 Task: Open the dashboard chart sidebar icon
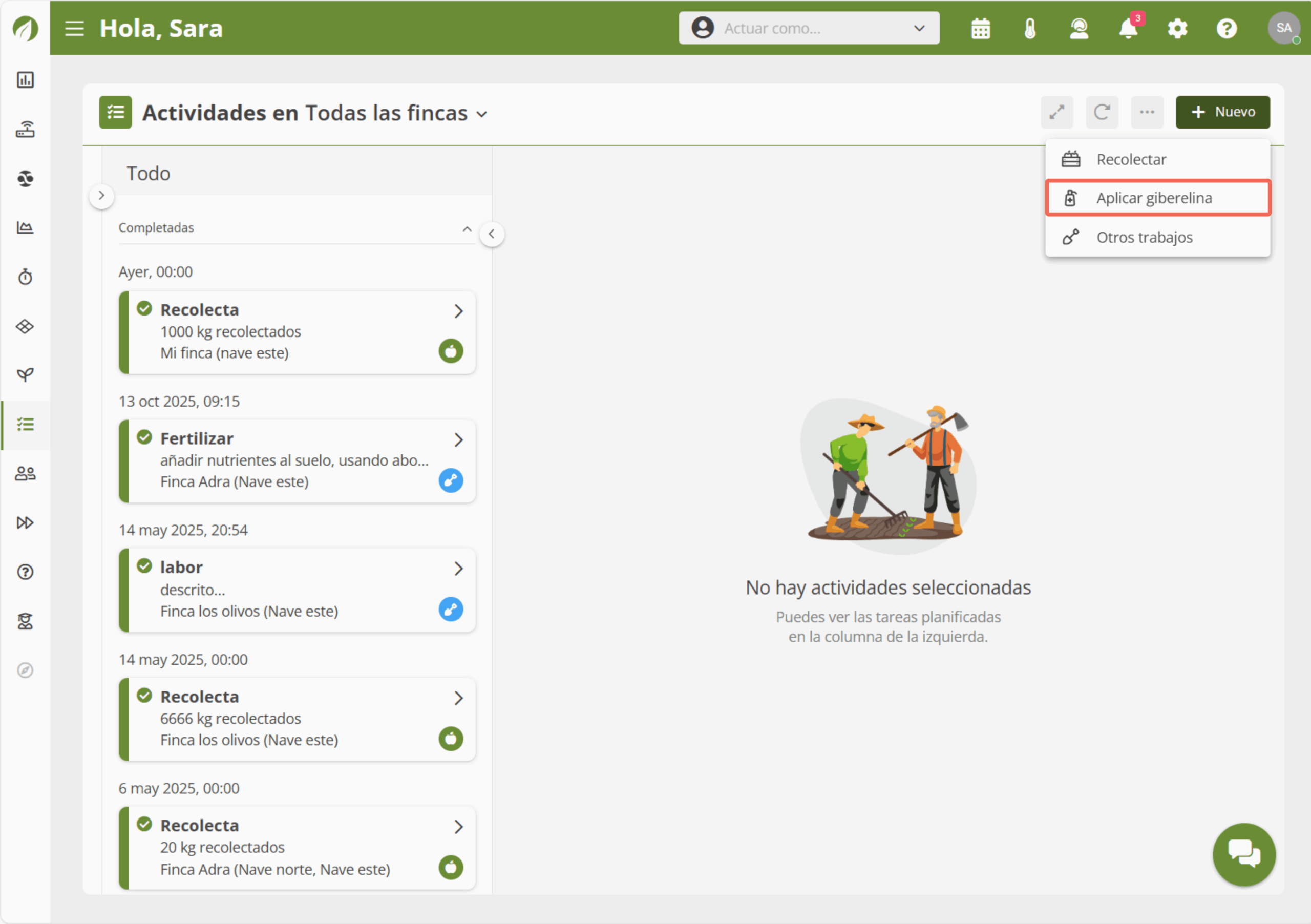click(25, 80)
